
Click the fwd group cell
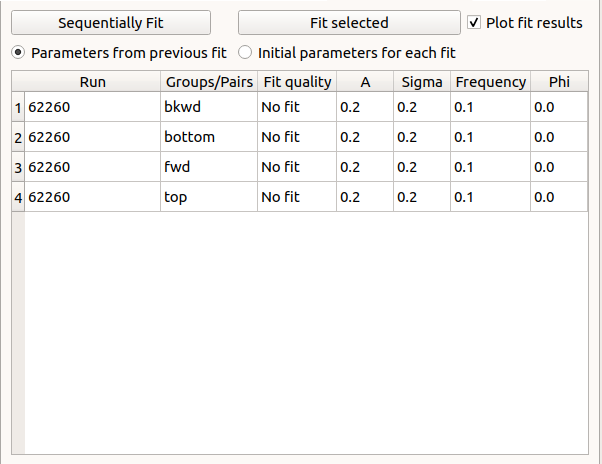point(209,167)
